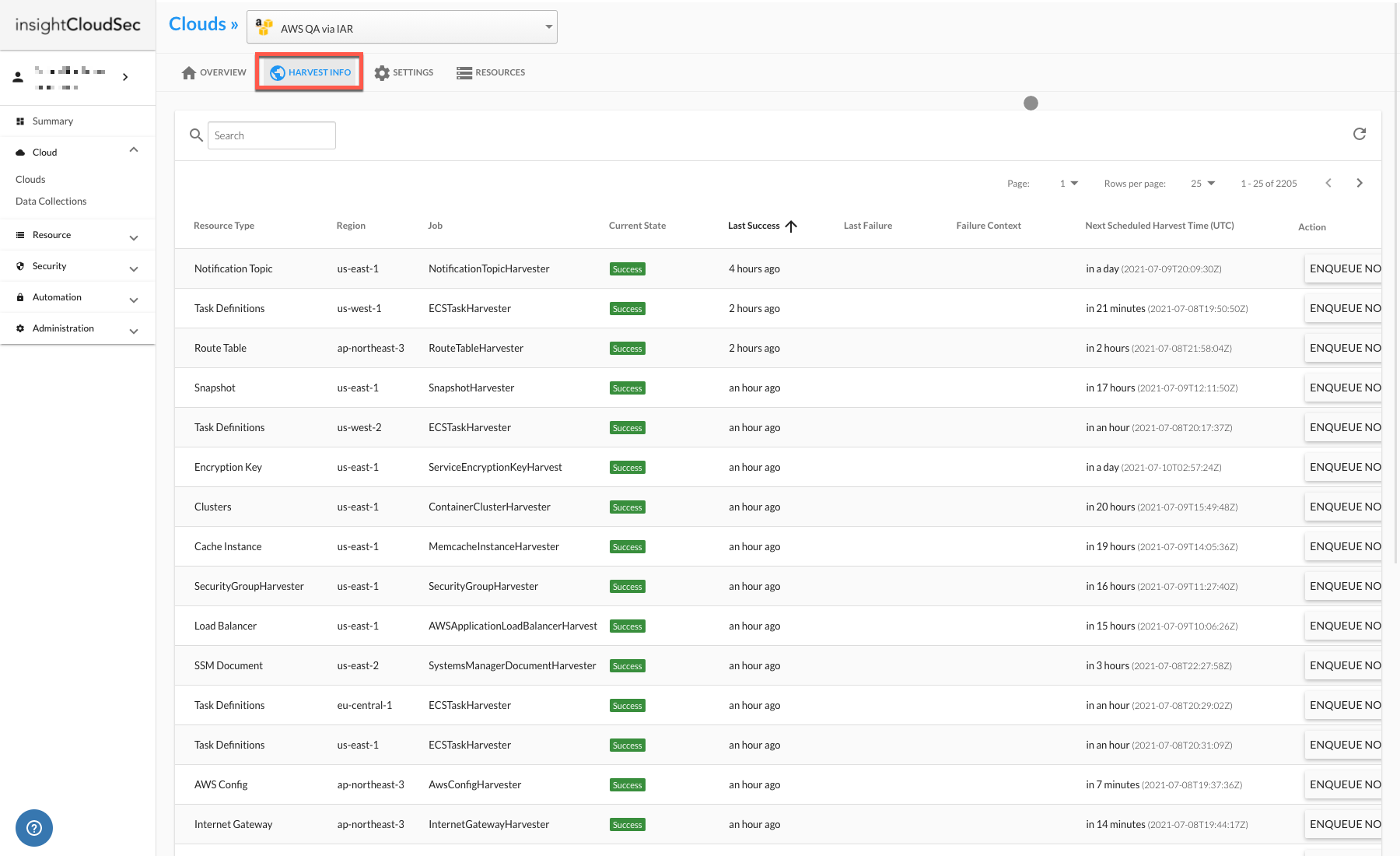
Task: Click the Overview home icon
Action: (189, 72)
